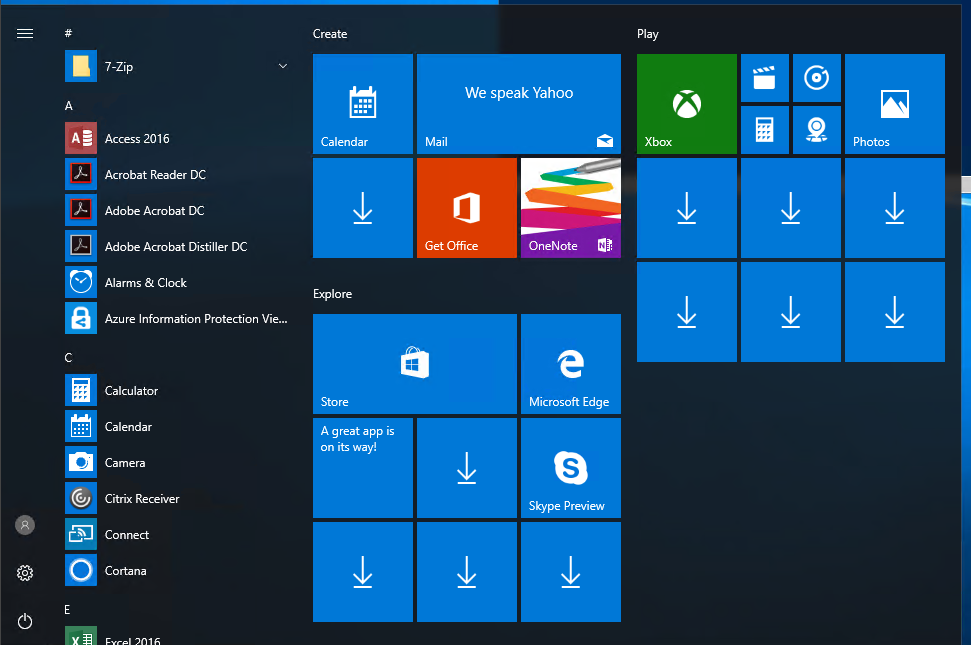
Task: Open the Photos tile
Action: coord(894,104)
